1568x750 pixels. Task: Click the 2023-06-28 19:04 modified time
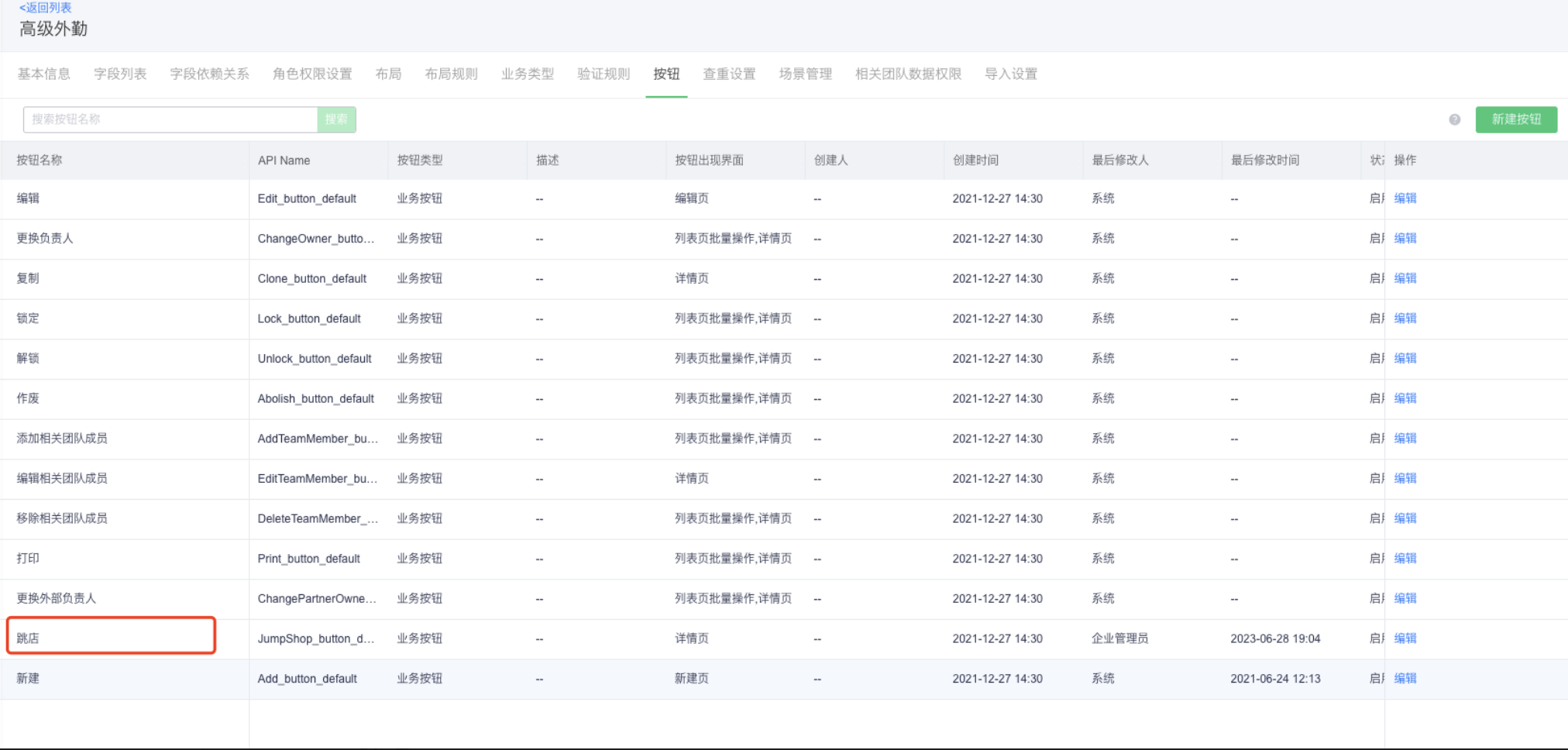click(1275, 638)
